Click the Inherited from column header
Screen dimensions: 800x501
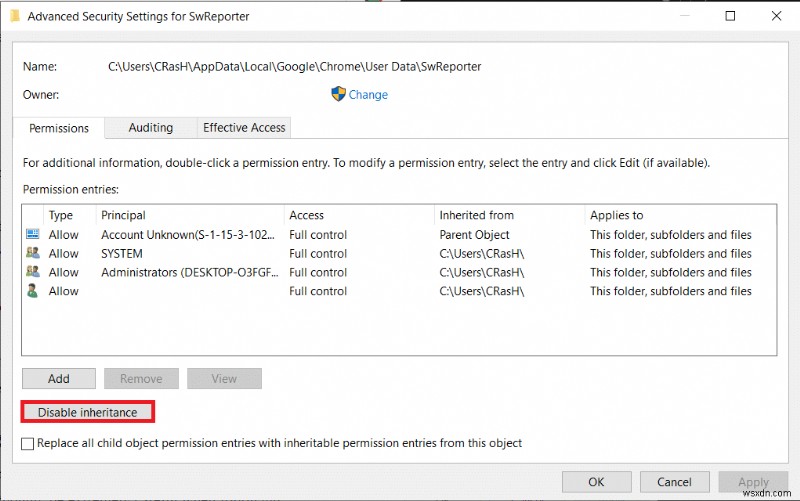click(x=476, y=215)
